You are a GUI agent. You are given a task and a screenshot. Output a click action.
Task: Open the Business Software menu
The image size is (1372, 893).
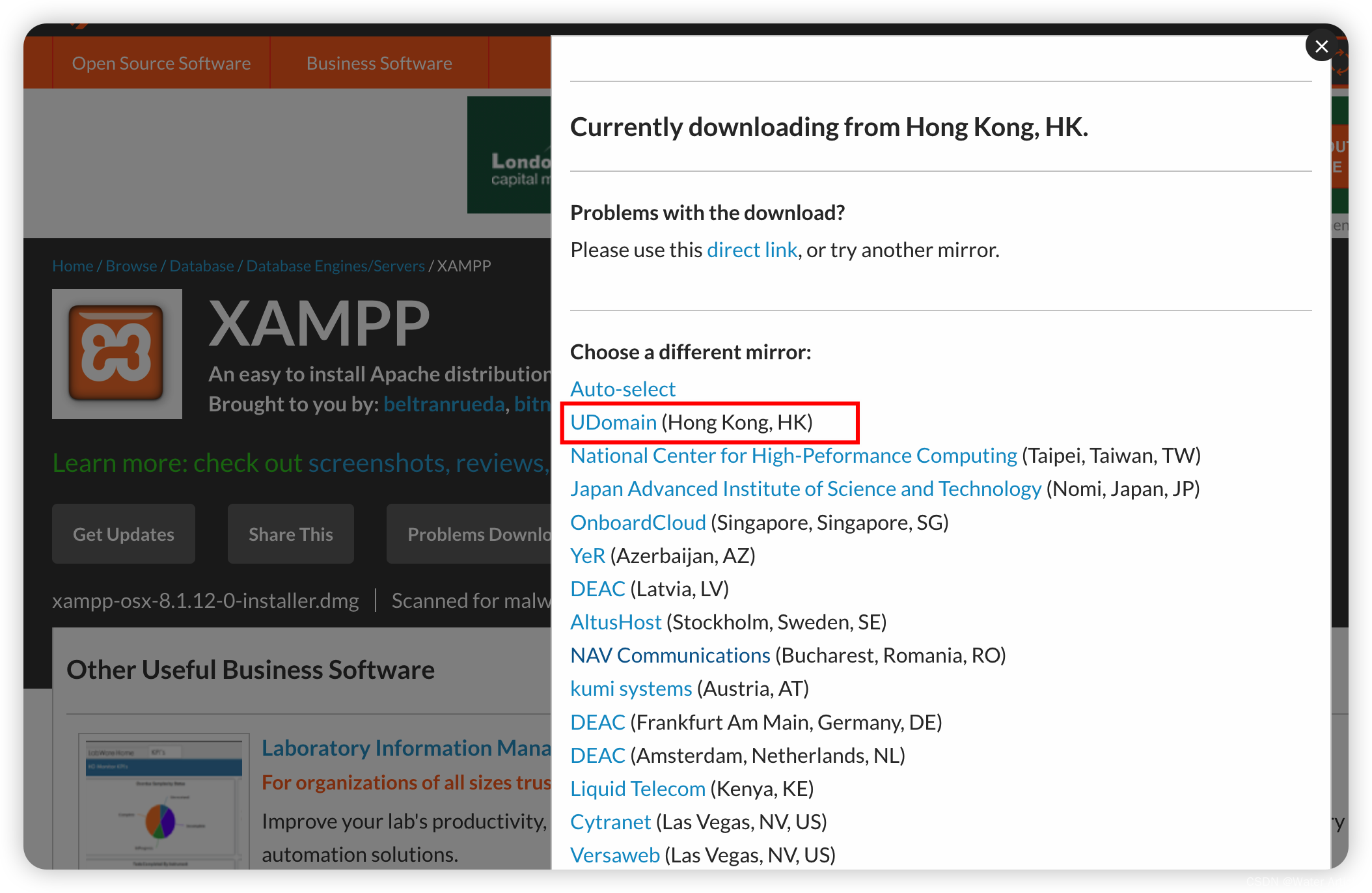378,62
